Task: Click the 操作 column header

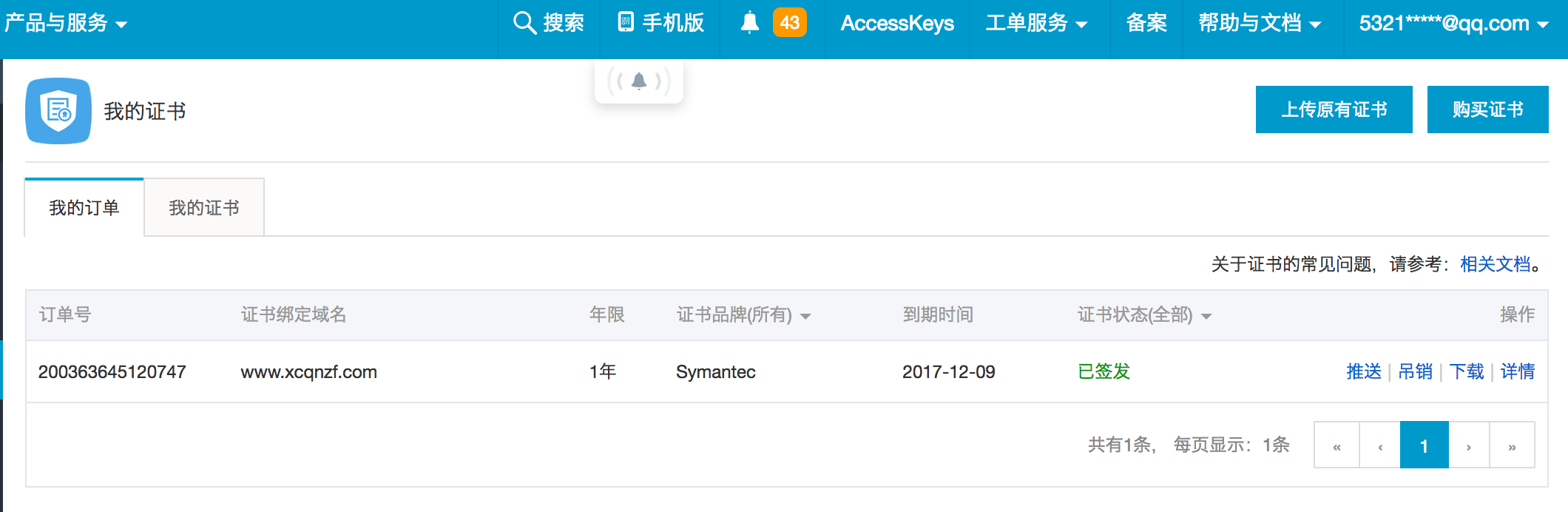Action: [x=1518, y=314]
